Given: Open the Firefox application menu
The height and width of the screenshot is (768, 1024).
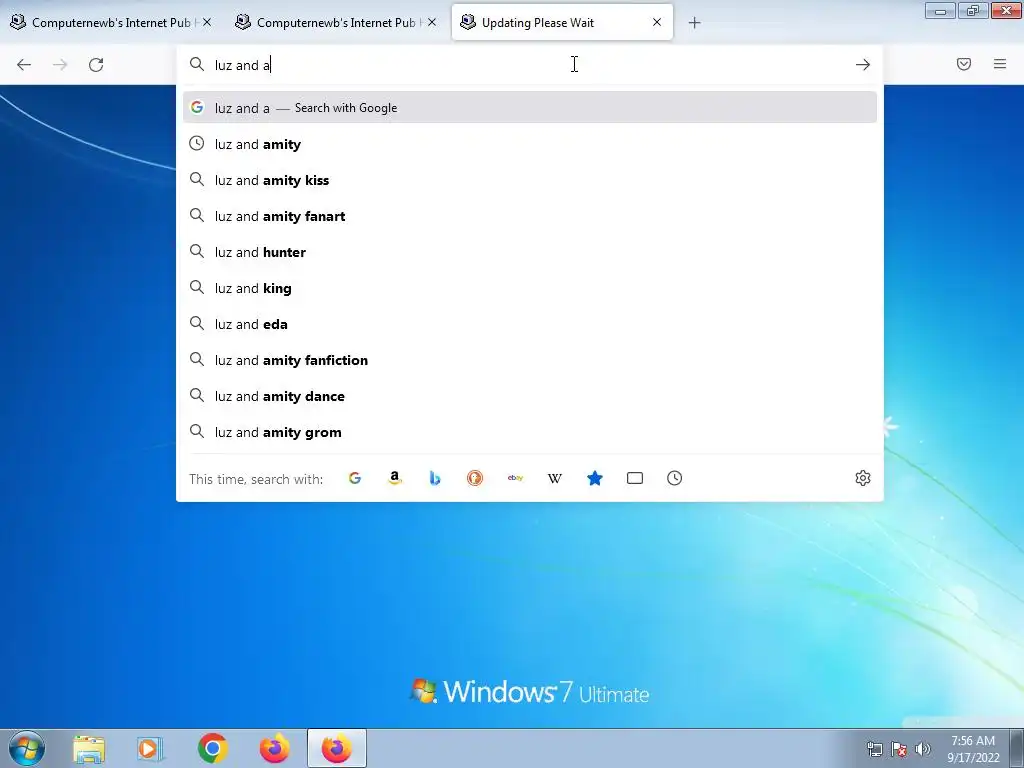Looking at the screenshot, I should coord(1000,64).
